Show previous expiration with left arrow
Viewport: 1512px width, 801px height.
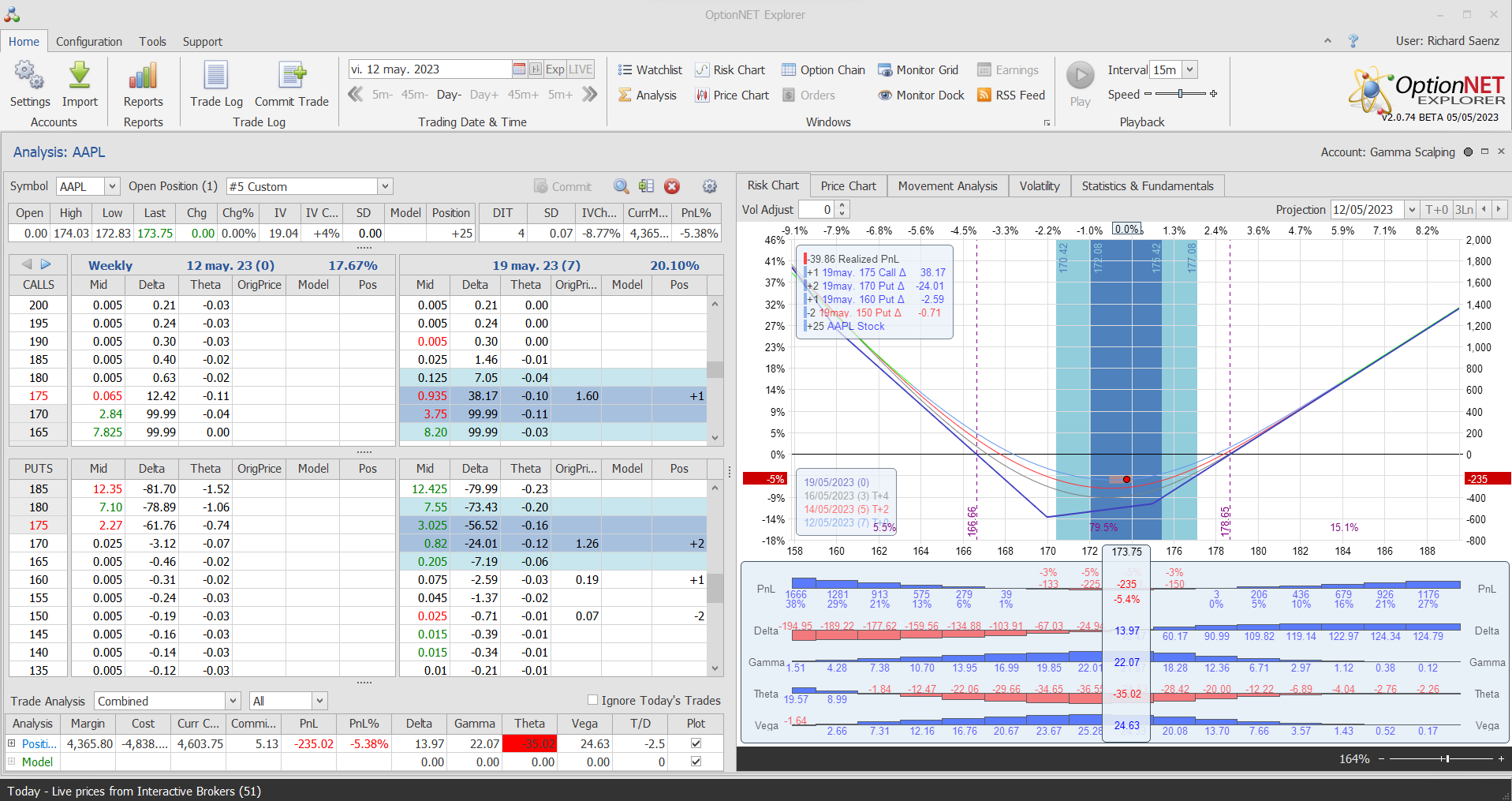[x=27, y=264]
